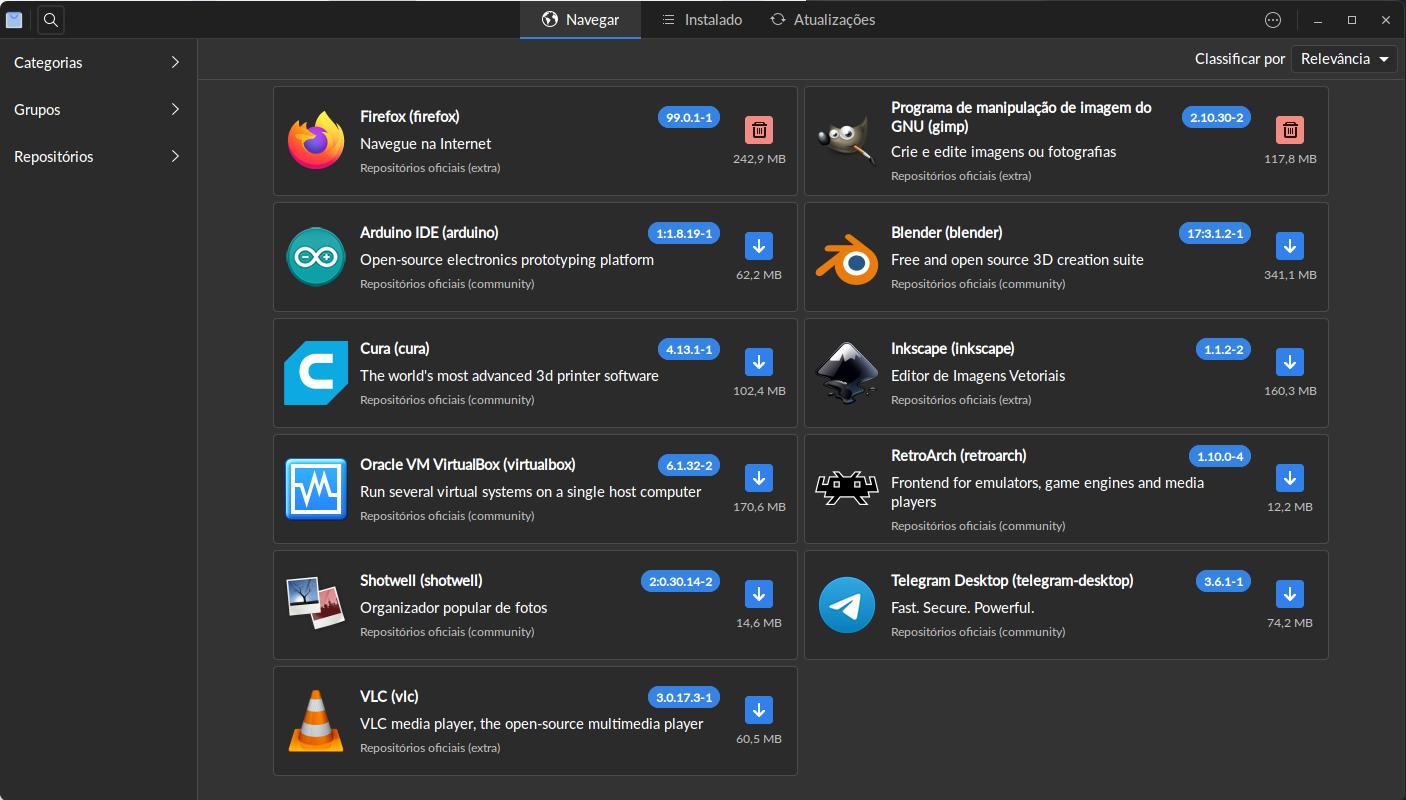This screenshot has height=800, width=1406.
Task: Open the Firefox package details via its icon
Action: [315, 140]
